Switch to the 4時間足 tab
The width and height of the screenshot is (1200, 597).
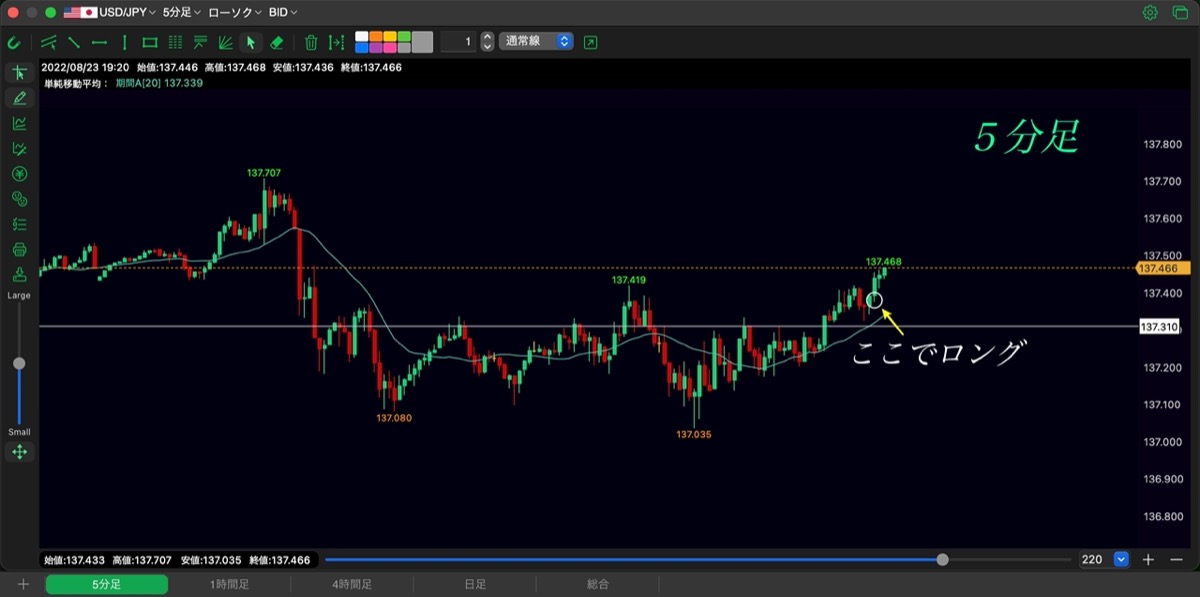(352, 584)
